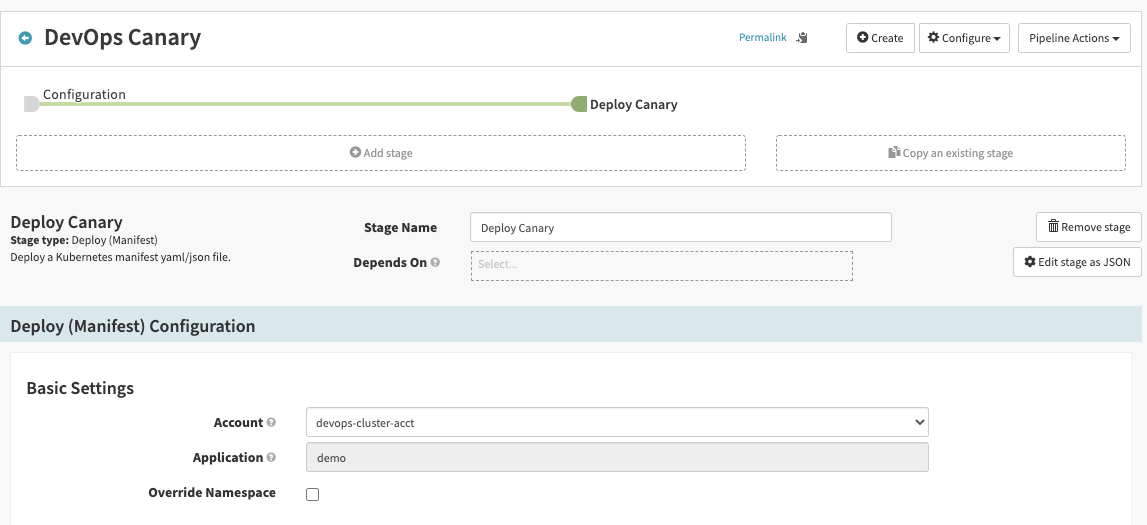Click Copy an existing stage

tap(950, 153)
